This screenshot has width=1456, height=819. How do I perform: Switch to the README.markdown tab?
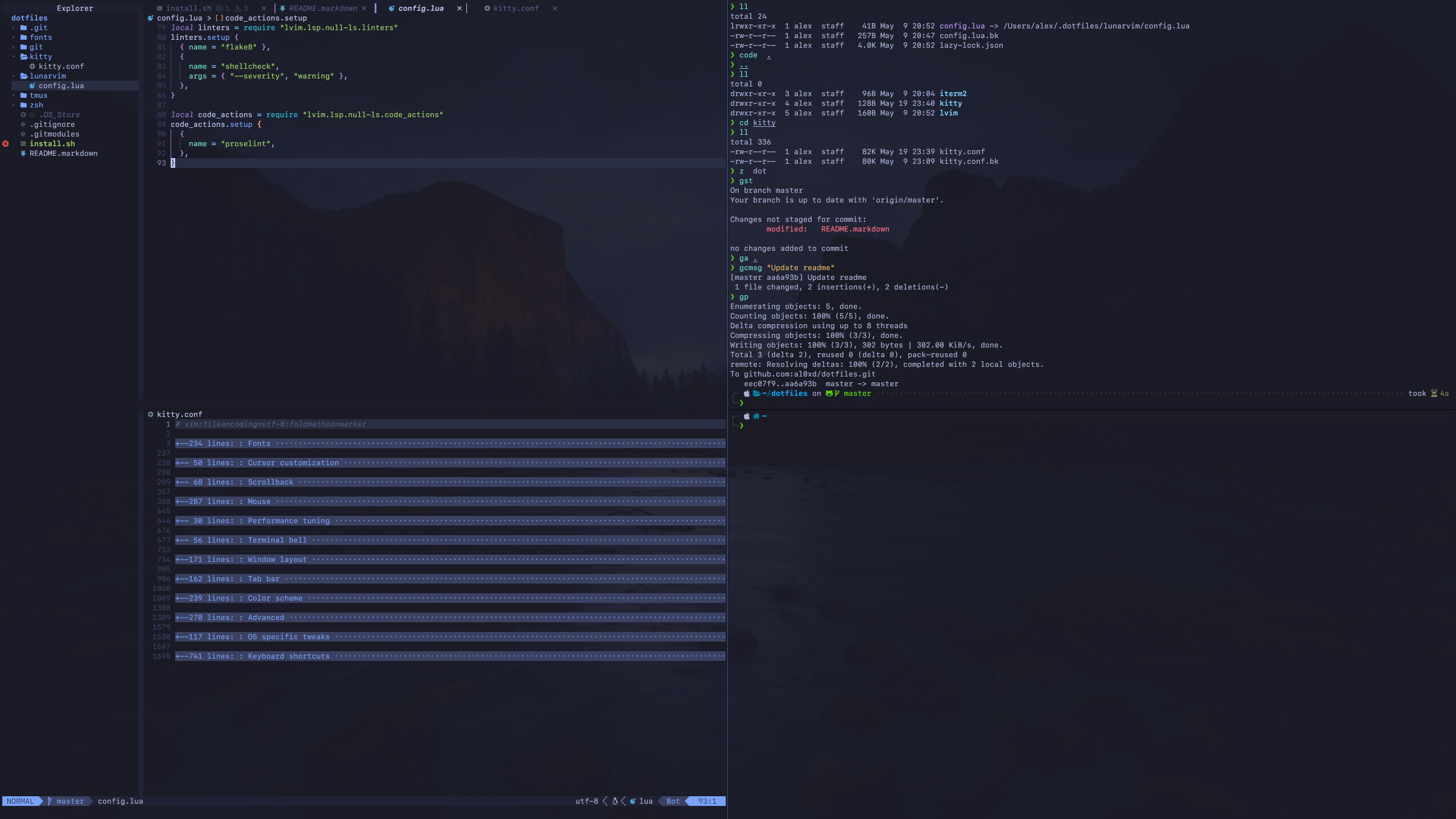[322, 9]
